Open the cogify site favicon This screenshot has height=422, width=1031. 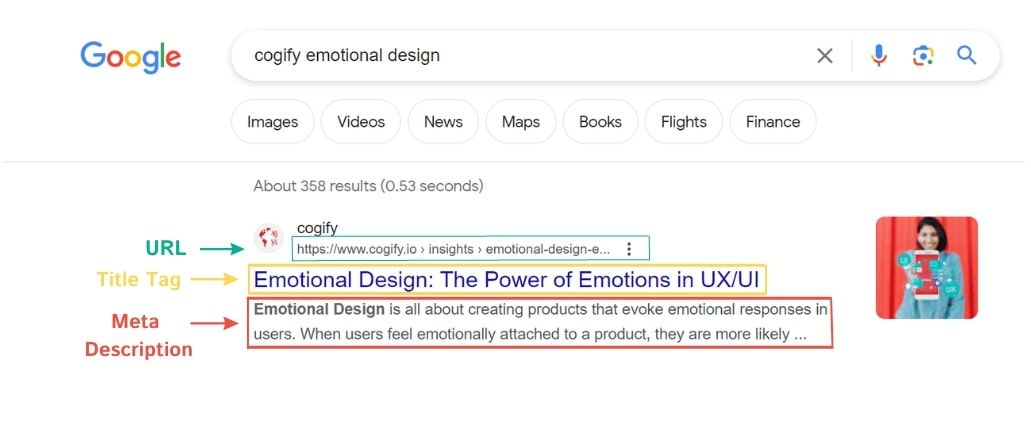(268, 238)
